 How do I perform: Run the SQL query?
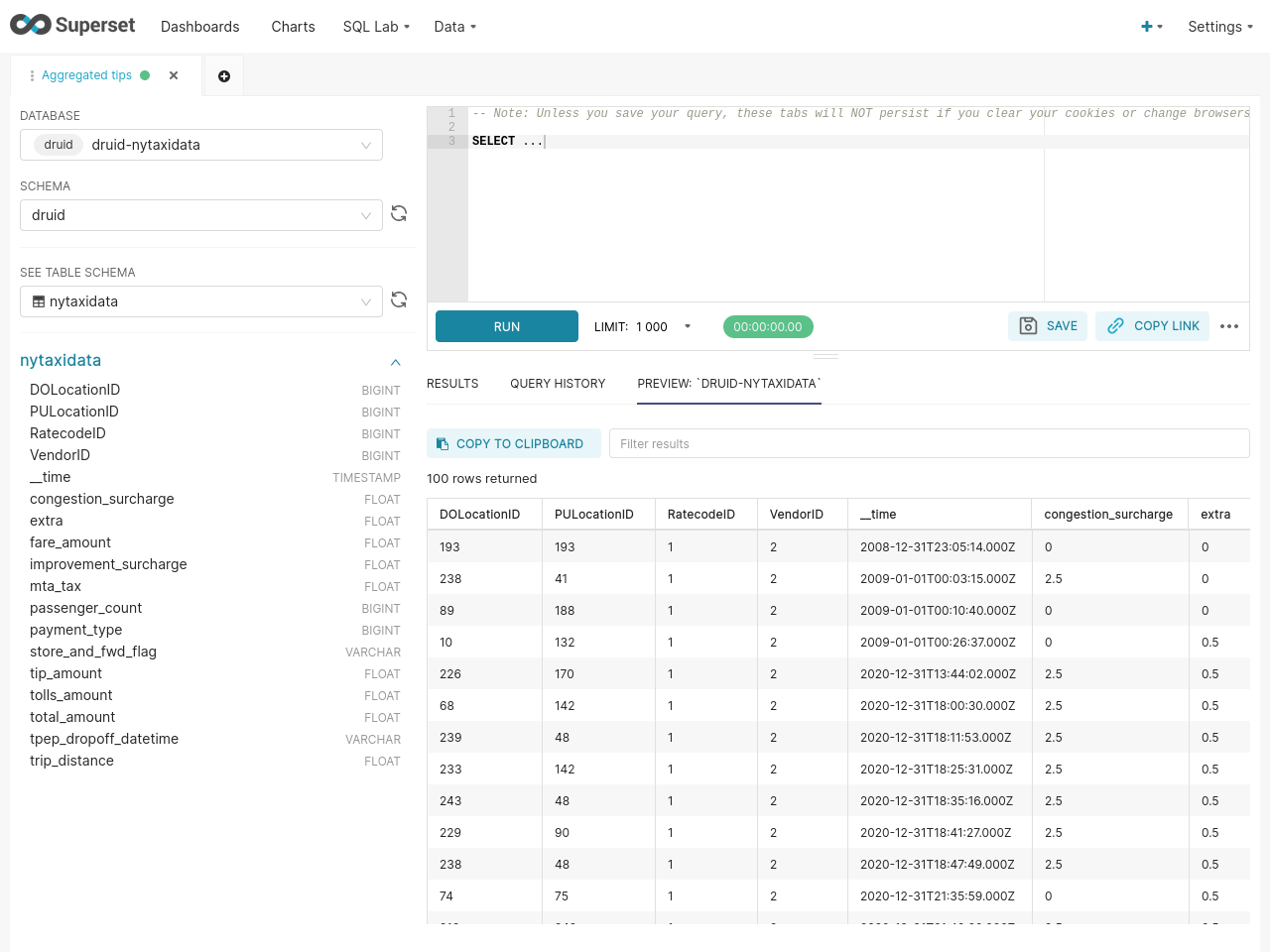click(506, 326)
